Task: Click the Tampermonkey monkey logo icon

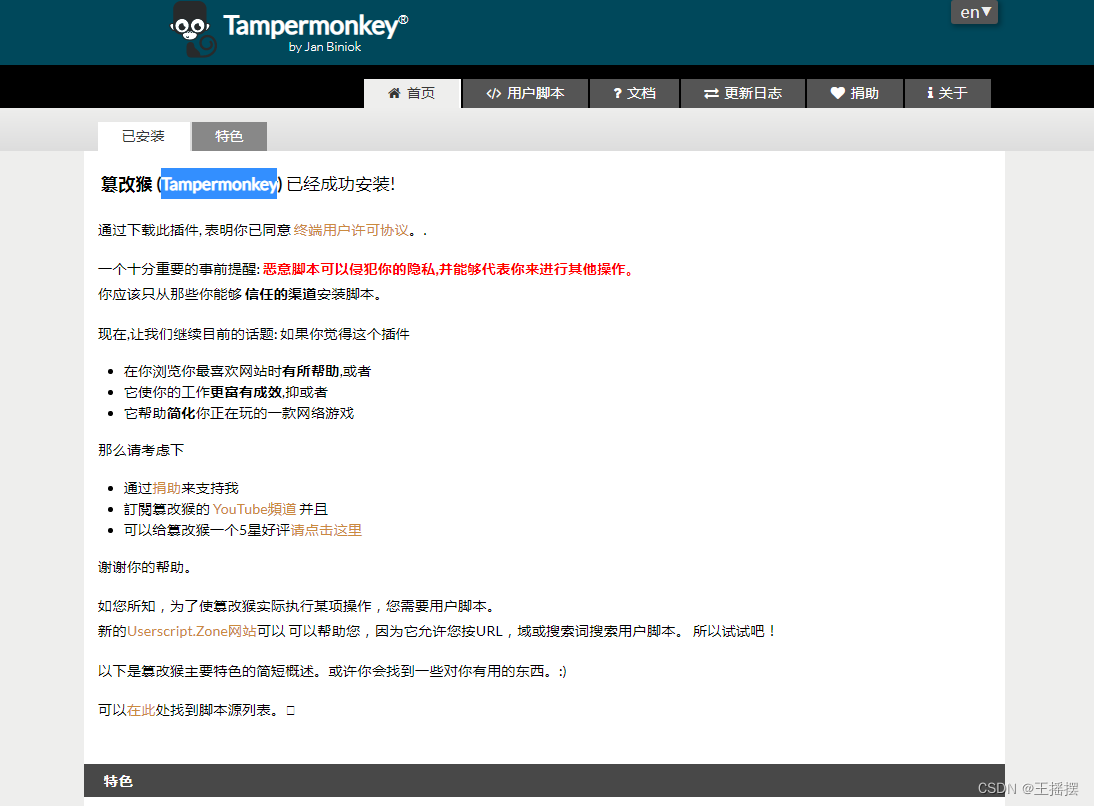Action: pos(193,30)
